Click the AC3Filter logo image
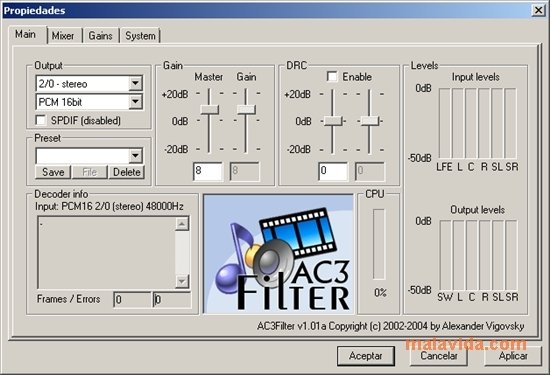550x375 pixels. click(x=279, y=254)
